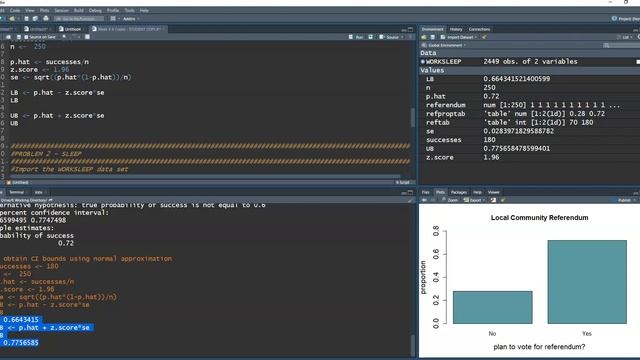Toggle the Source on Save checkbox
Screen dimensions: 640x360
40,37
